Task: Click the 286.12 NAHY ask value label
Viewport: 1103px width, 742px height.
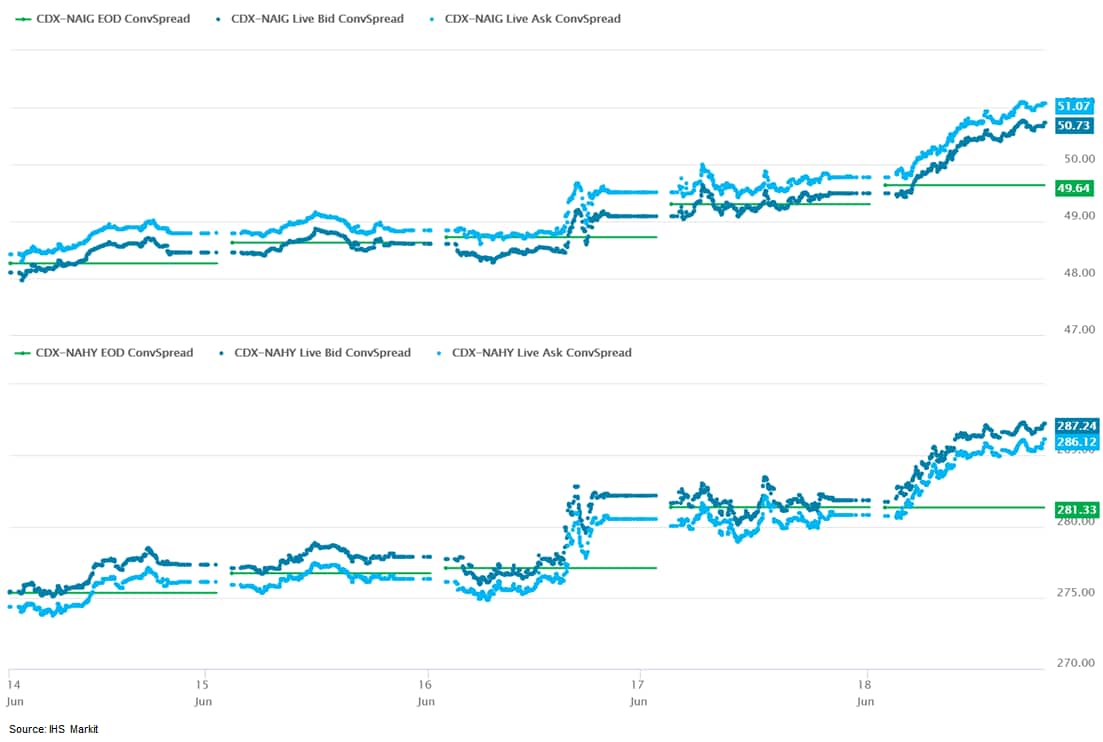Action: click(1076, 441)
